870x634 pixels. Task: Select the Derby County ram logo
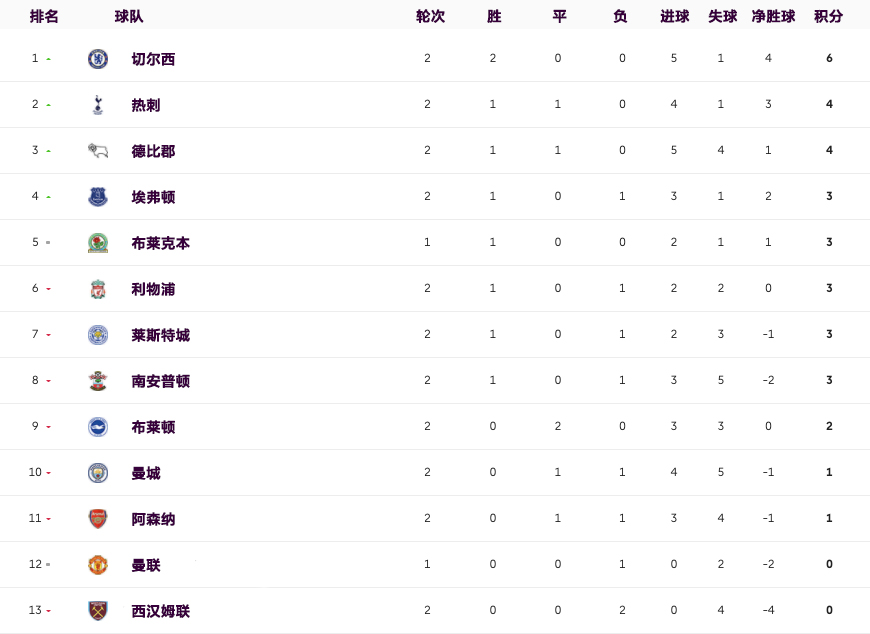click(x=98, y=151)
